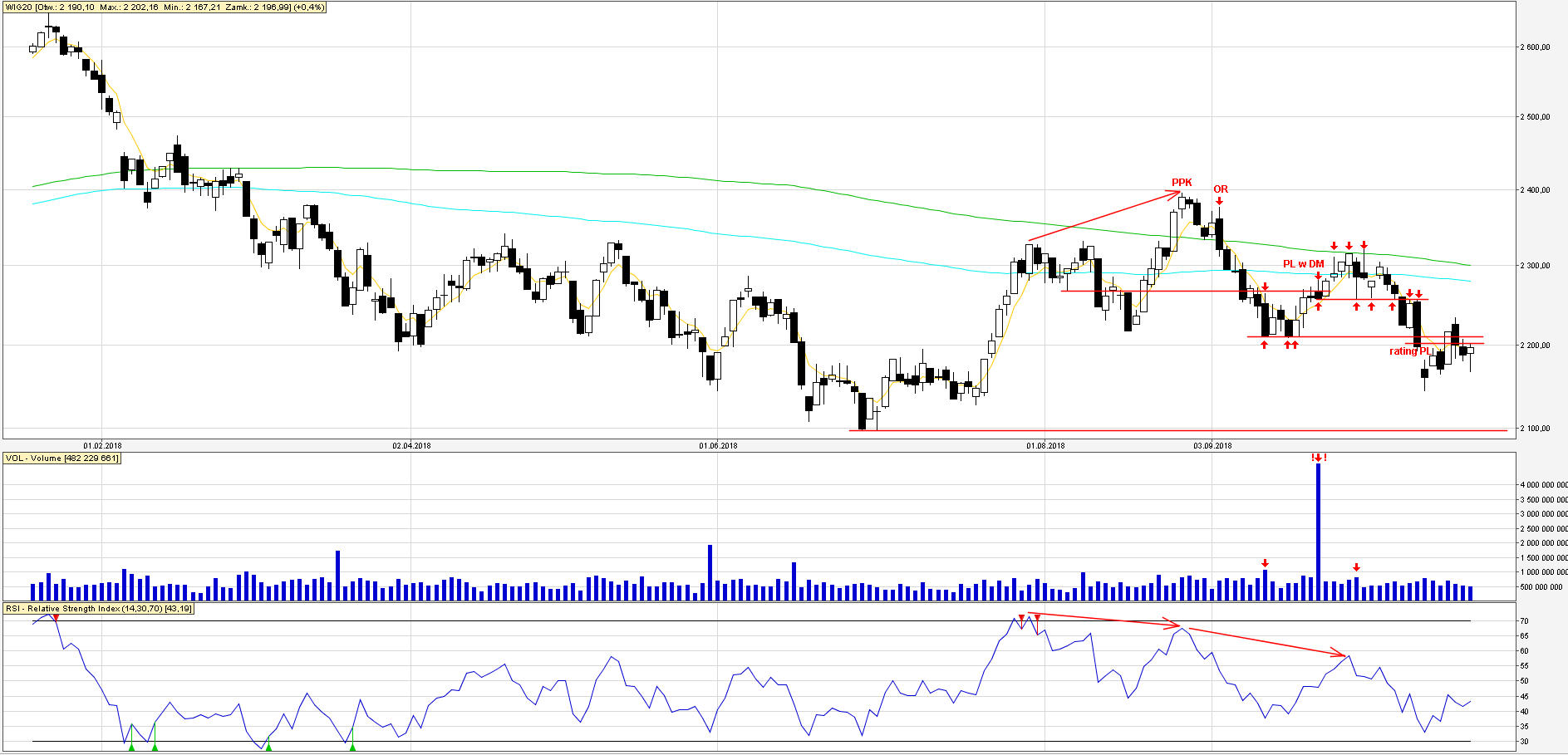Click the 65 level on RSI axis
The image size is (1568, 755).
pyautogui.click(x=1525, y=636)
